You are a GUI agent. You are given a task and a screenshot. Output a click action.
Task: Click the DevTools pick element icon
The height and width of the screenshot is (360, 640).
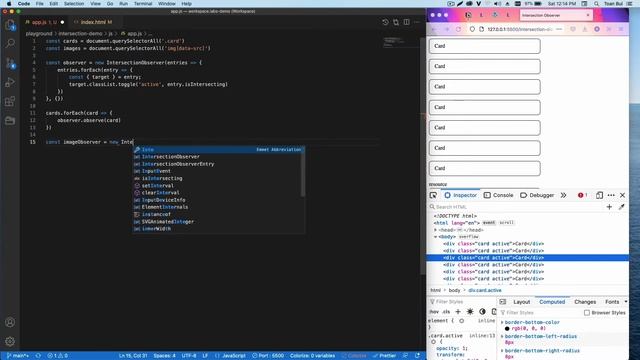click(433, 195)
